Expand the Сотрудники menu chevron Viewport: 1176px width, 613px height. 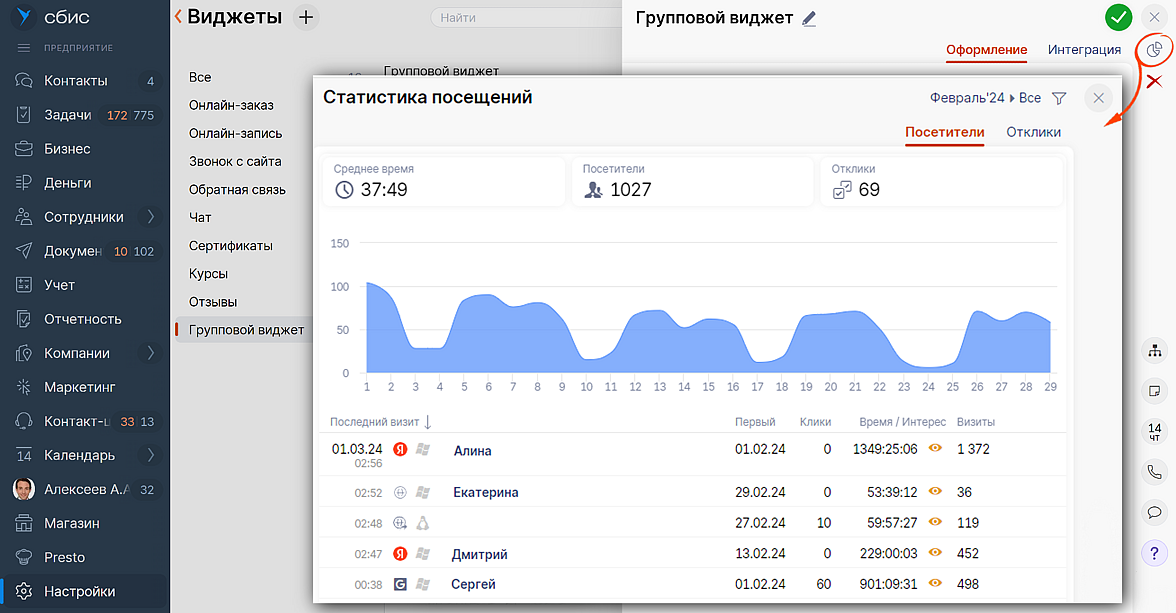coord(151,217)
